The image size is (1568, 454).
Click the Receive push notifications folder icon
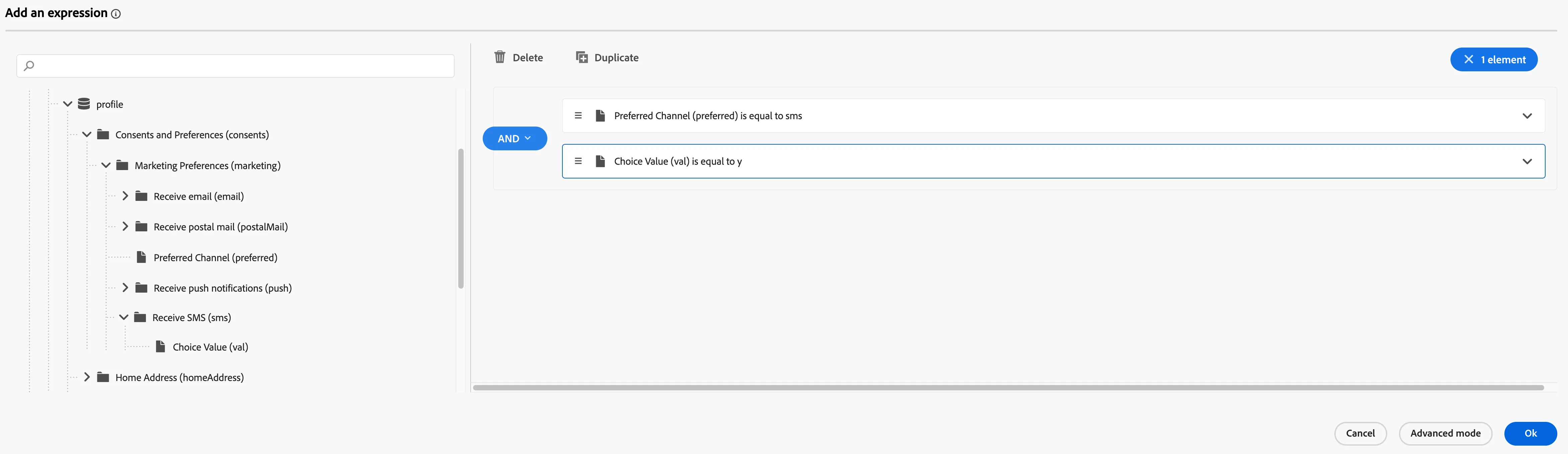pos(141,288)
